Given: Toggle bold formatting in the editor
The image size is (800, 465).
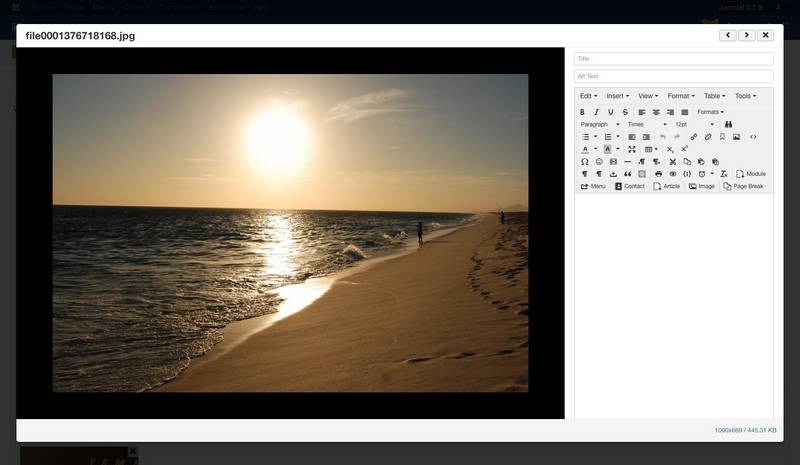Looking at the screenshot, I should (583, 112).
